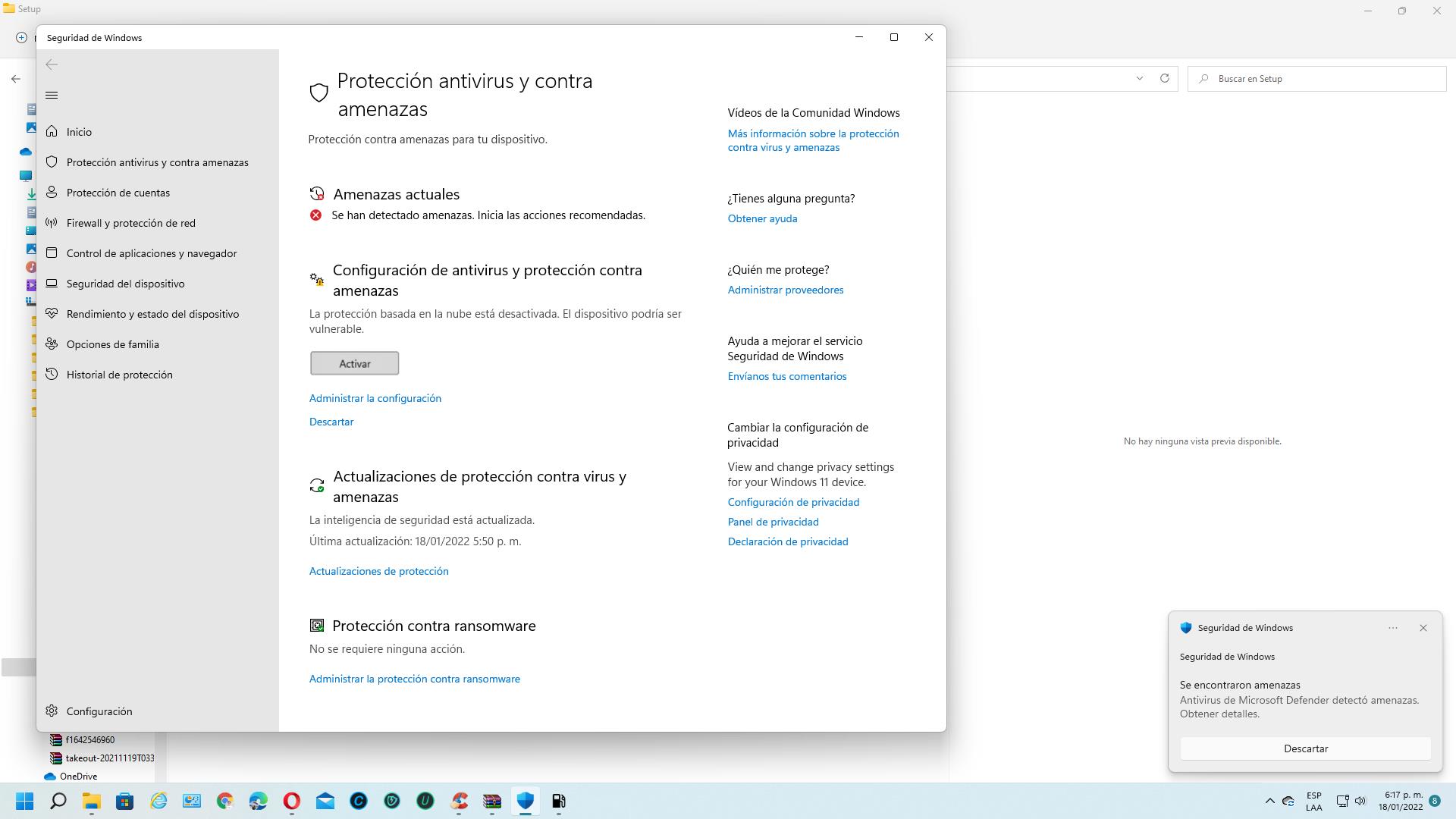
Task: Open Configuración at the sidebar bottom
Action: 99,711
